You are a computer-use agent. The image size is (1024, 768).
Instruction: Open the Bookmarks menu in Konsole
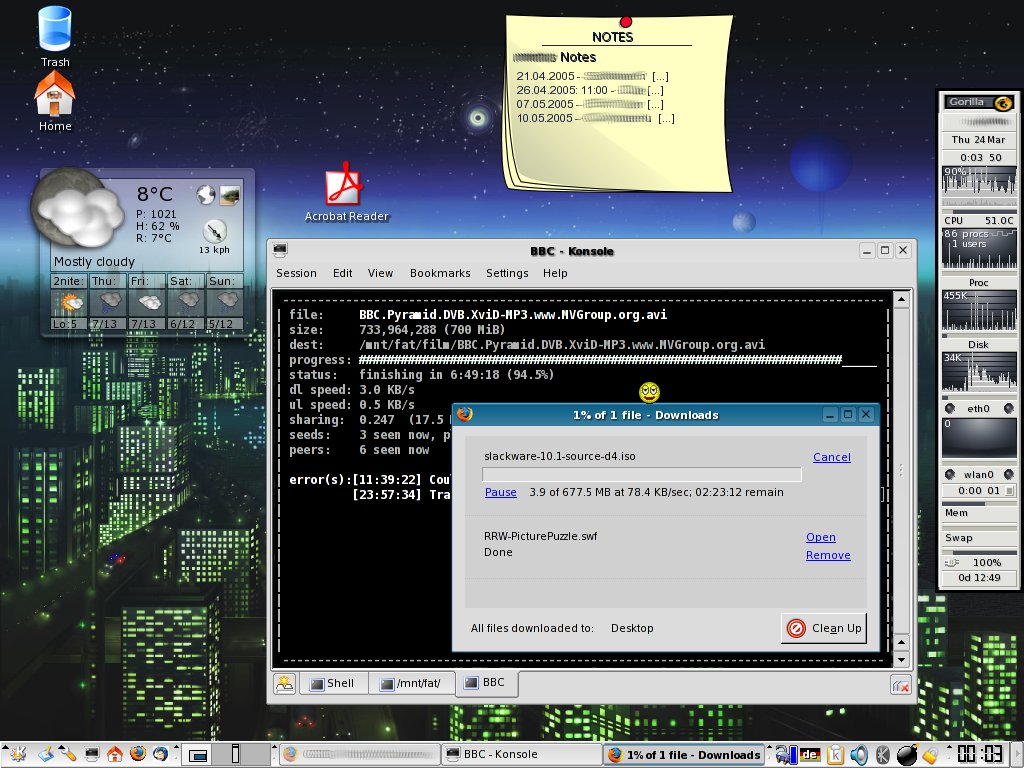pyautogui.click(x=440, y=273)
